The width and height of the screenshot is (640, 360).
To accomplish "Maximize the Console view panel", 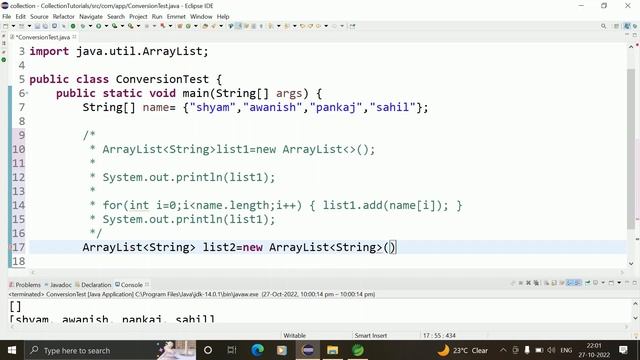I will [635, 282].
